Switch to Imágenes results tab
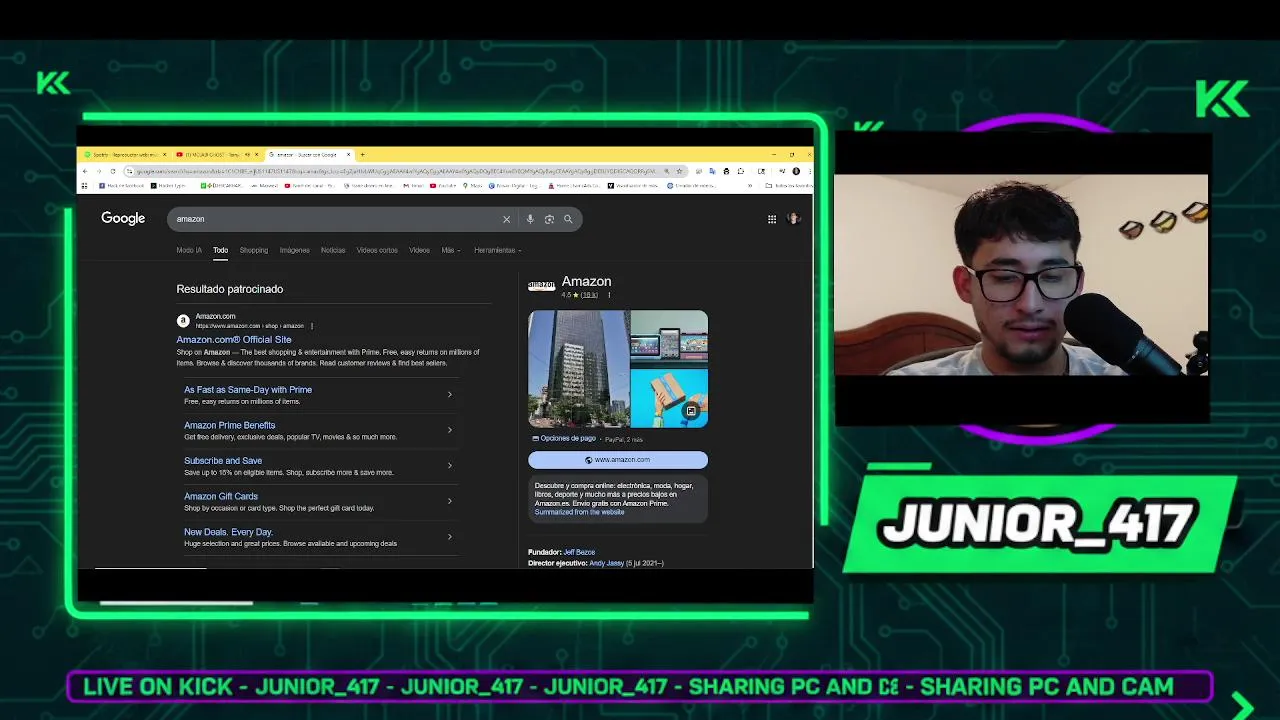 pyautogui.click(x=295, y=250)
